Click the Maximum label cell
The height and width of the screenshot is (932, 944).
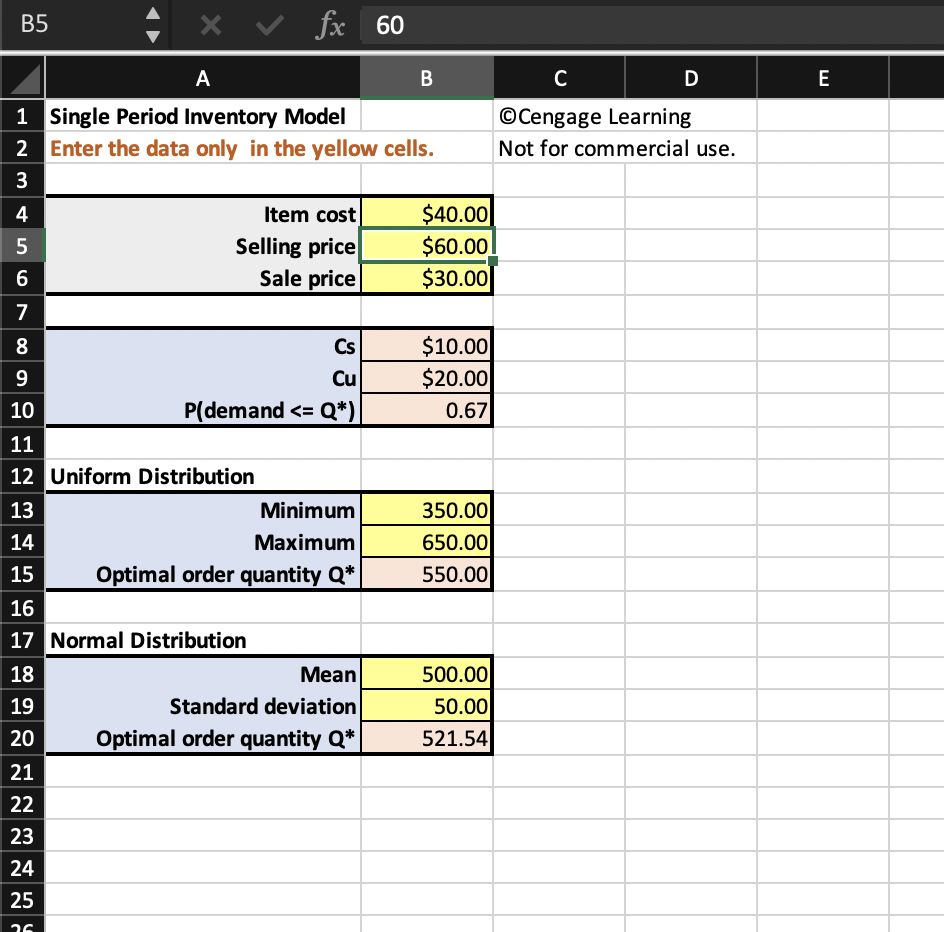point(203,542)
